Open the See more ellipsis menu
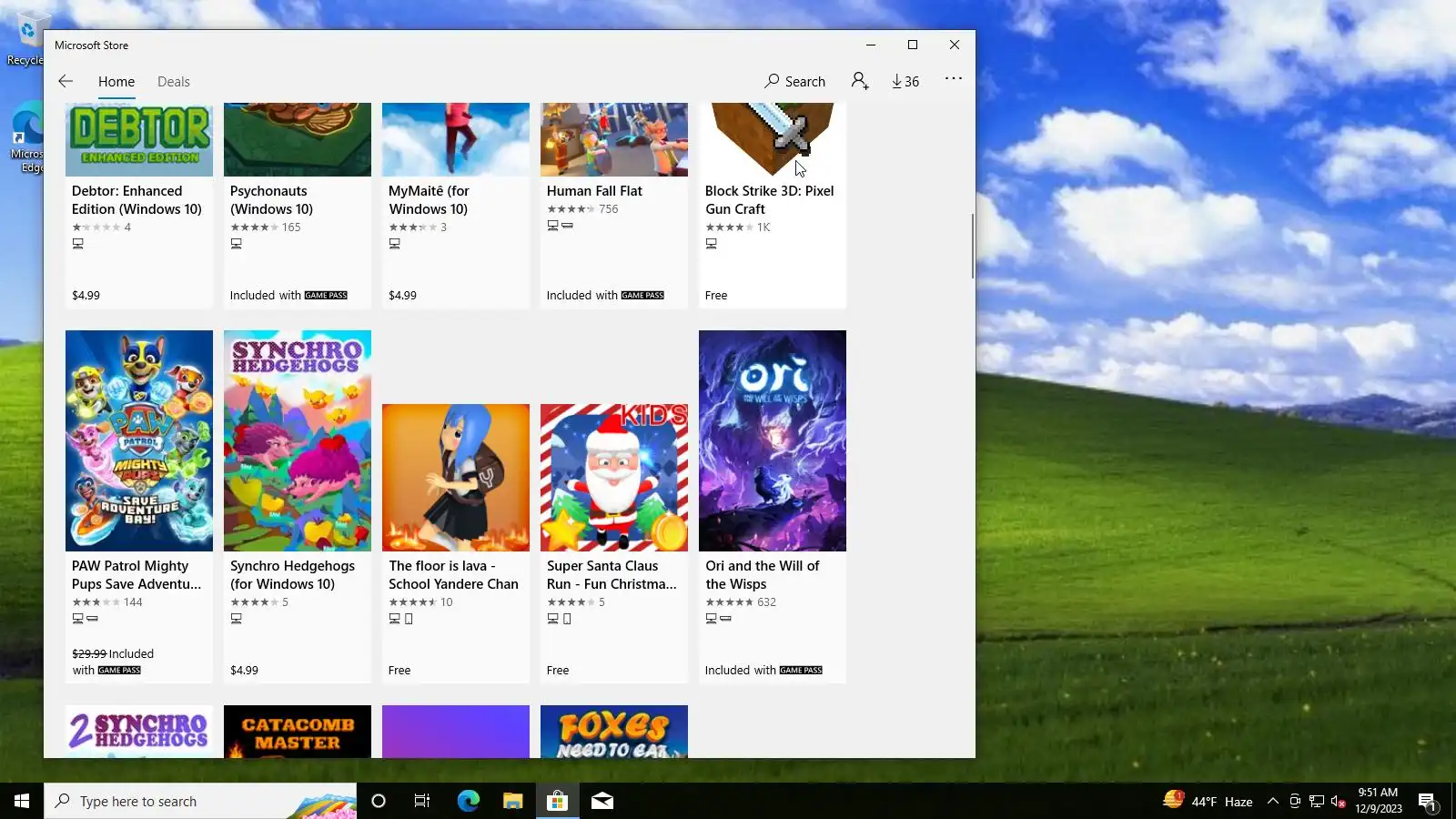The width and height of the screenshot is (1456, 819). pyautogui.click(x=954, y=79)
